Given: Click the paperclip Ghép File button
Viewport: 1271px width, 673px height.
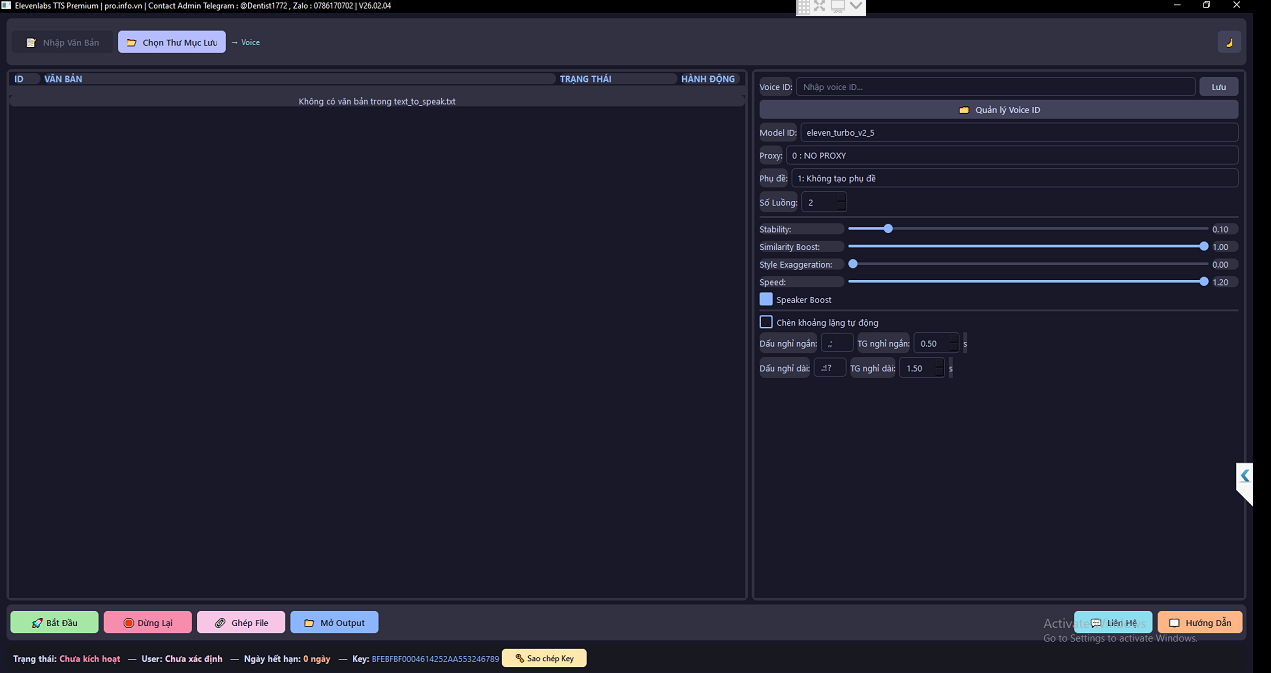Looking at the screenshot, I should pyautogui.click(x=241, y=623).
